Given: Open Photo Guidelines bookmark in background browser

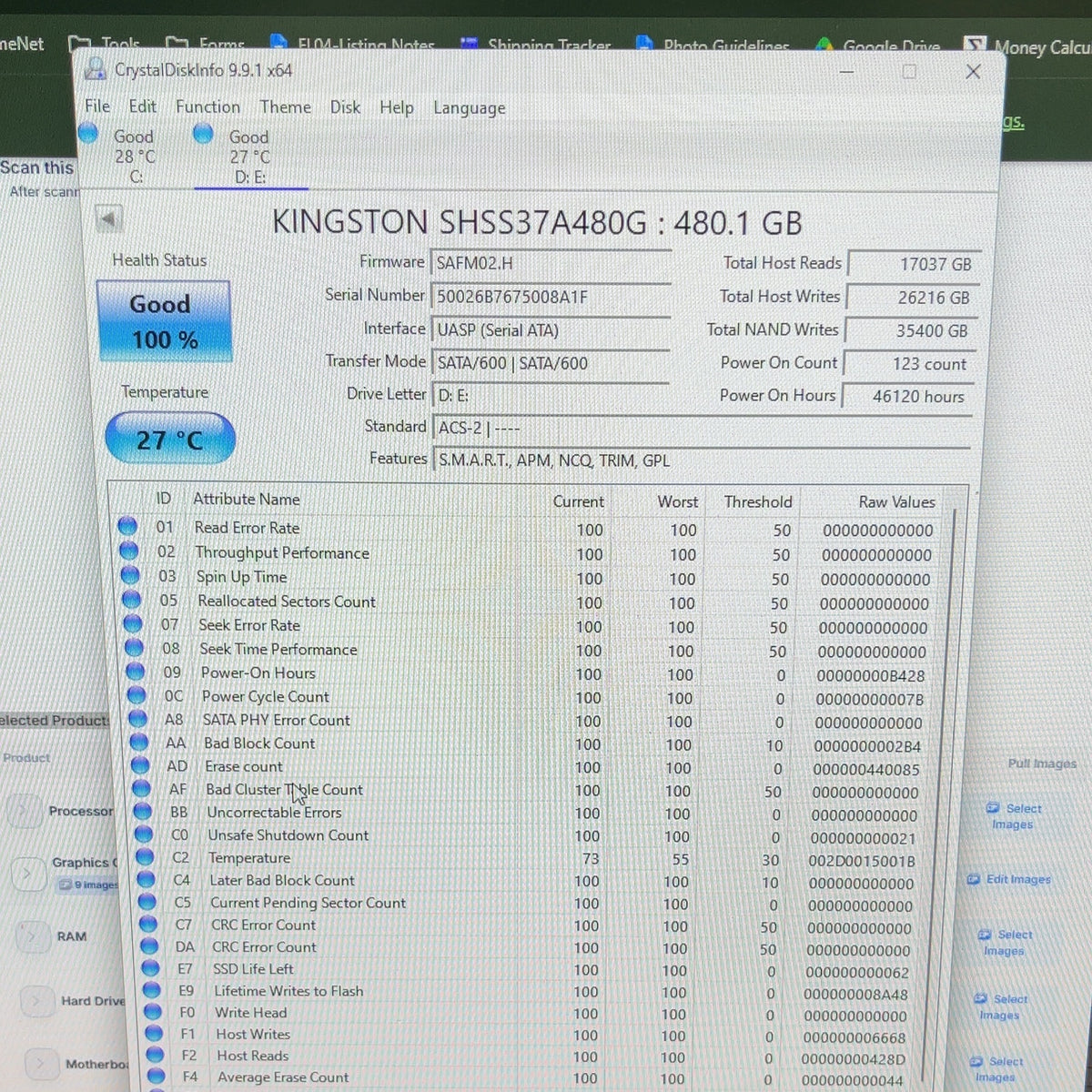Looking at the screenshot, I should click(x=713, y=44).
